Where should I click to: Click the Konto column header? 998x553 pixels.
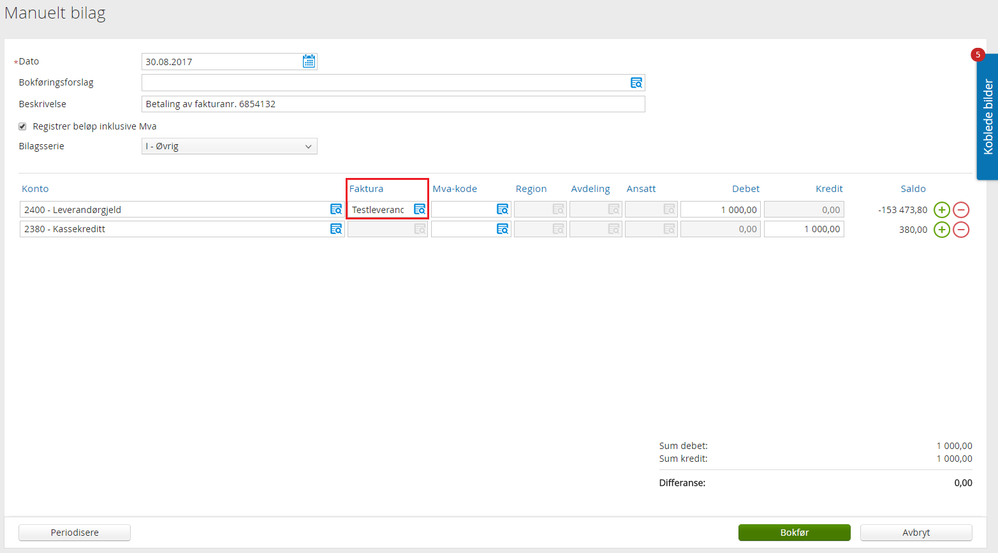click(x=35, y=188)
